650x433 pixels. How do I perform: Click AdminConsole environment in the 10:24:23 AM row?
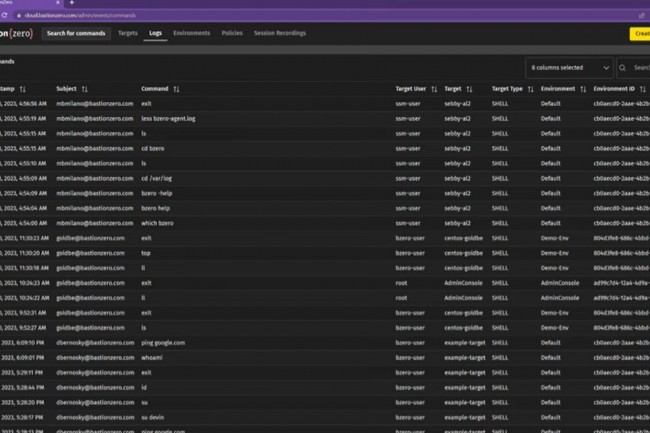pyautogui.click(x=560, y=283)
